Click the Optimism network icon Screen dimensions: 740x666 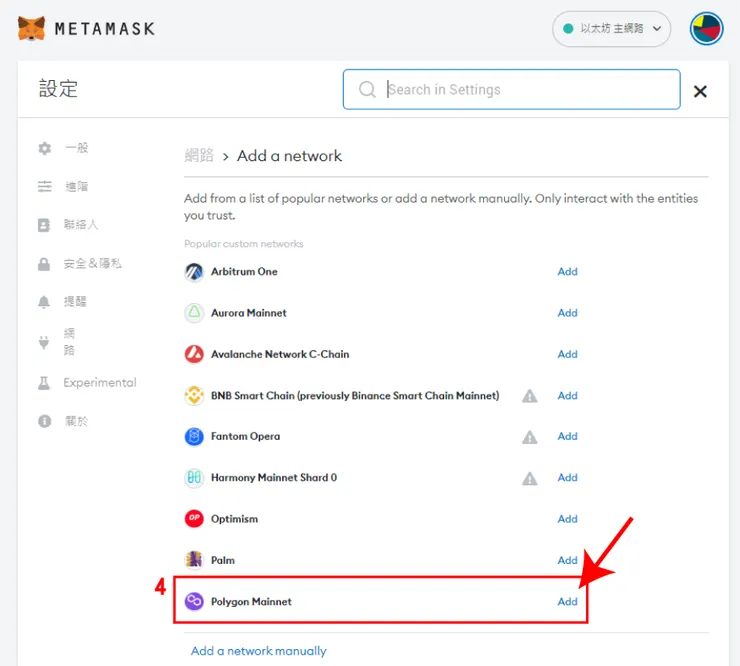click(194, 519)
